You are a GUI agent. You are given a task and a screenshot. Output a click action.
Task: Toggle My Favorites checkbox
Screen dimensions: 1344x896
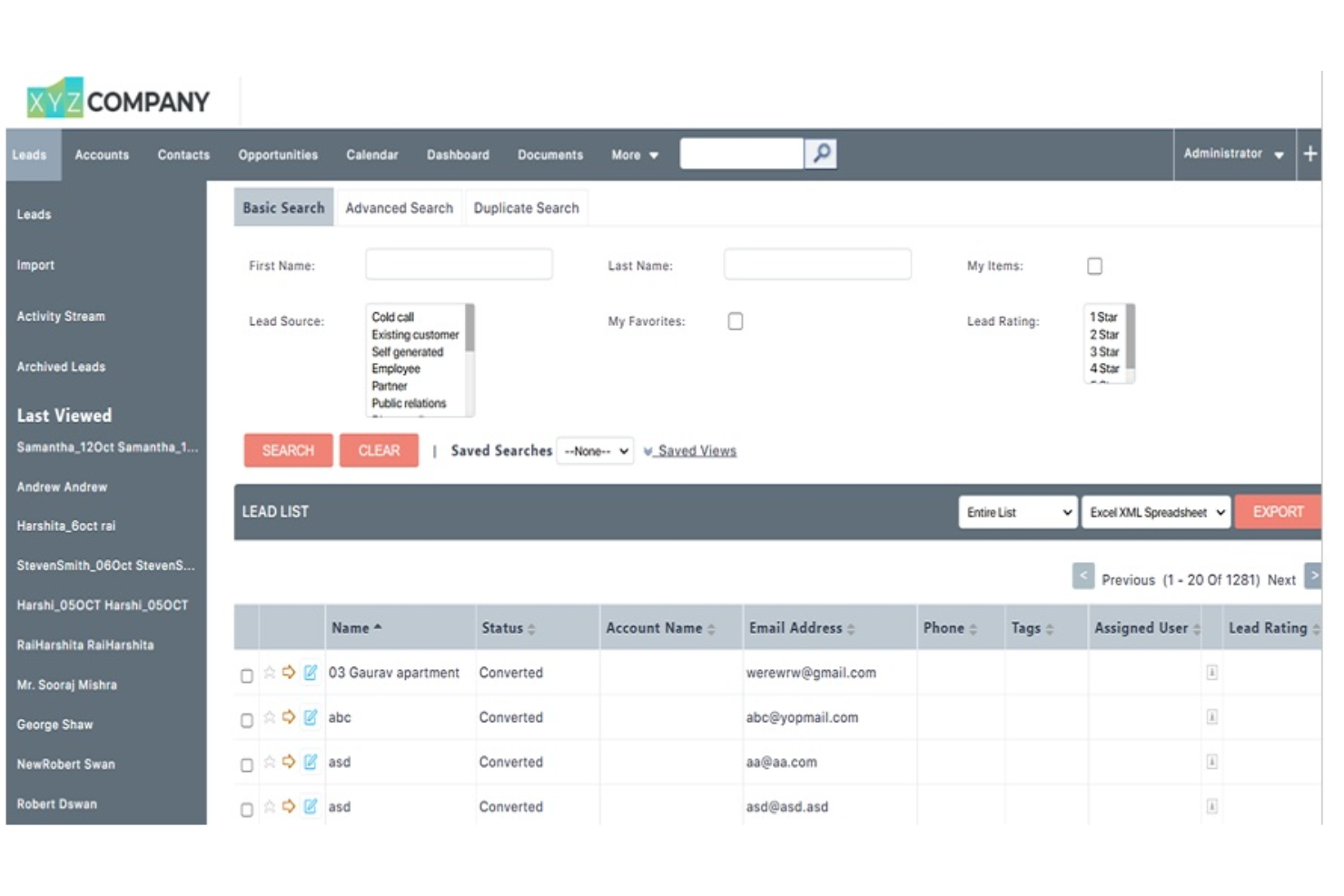click(736, 321)
